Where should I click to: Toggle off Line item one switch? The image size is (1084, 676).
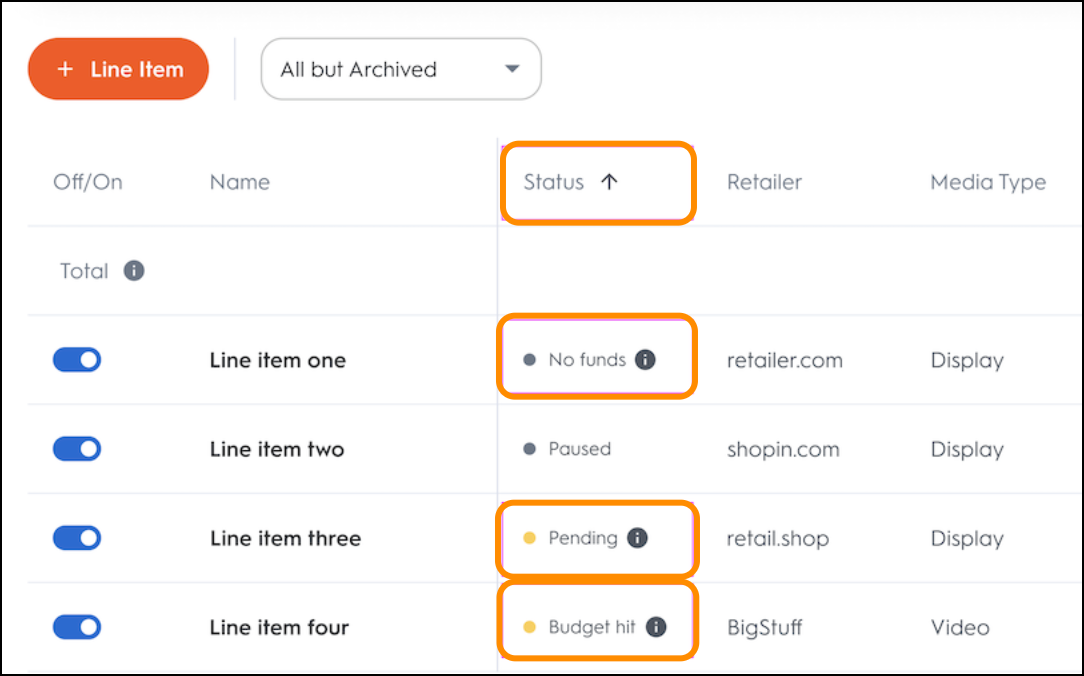pyautogui.click(x=77, y=360)
